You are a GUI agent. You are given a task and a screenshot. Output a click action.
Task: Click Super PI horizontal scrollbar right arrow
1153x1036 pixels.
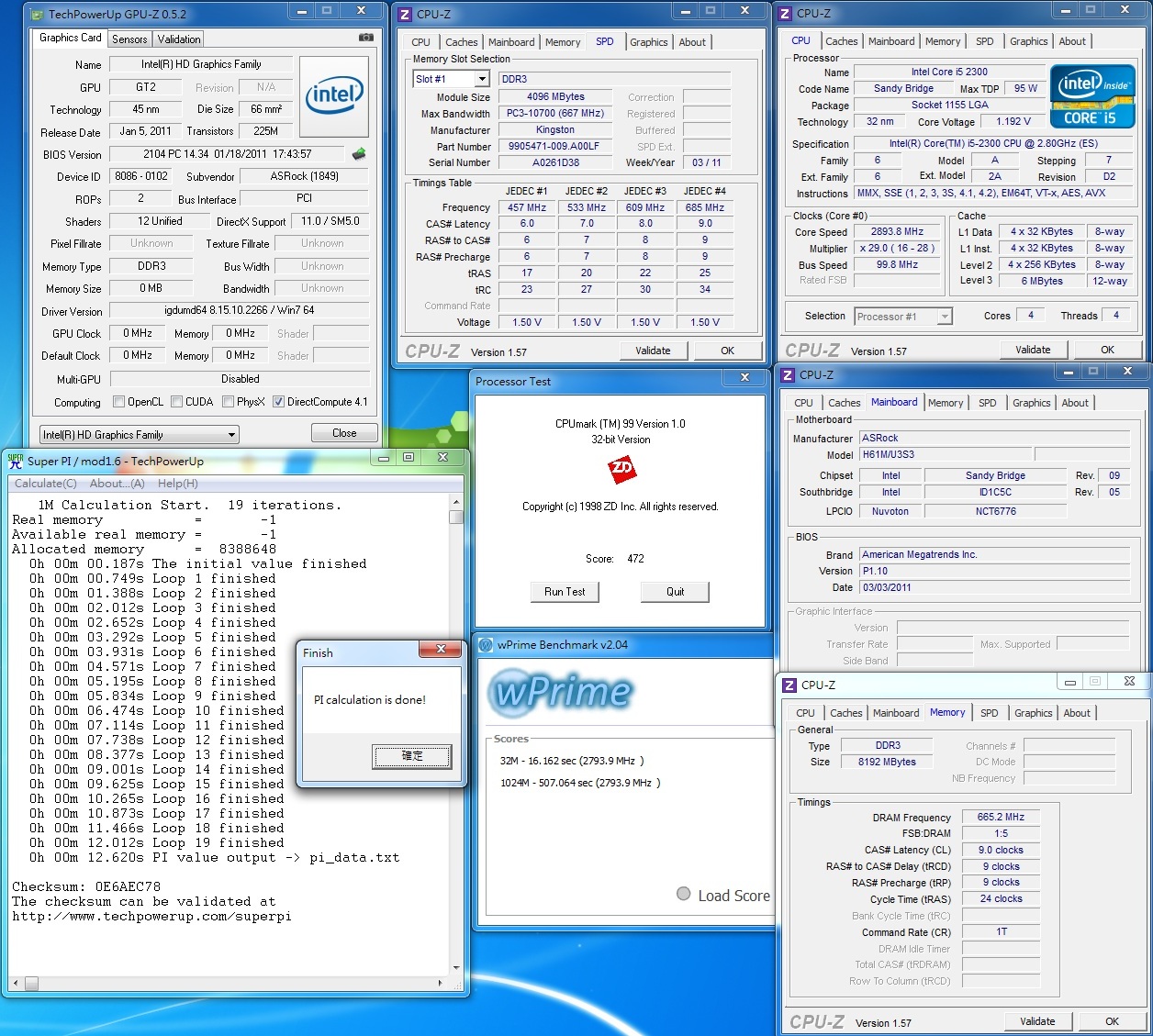coord(441,983)
